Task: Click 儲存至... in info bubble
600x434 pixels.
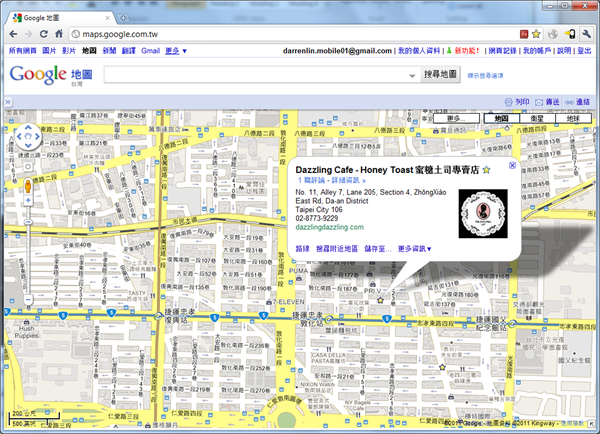Action: [x=378, y=249]
